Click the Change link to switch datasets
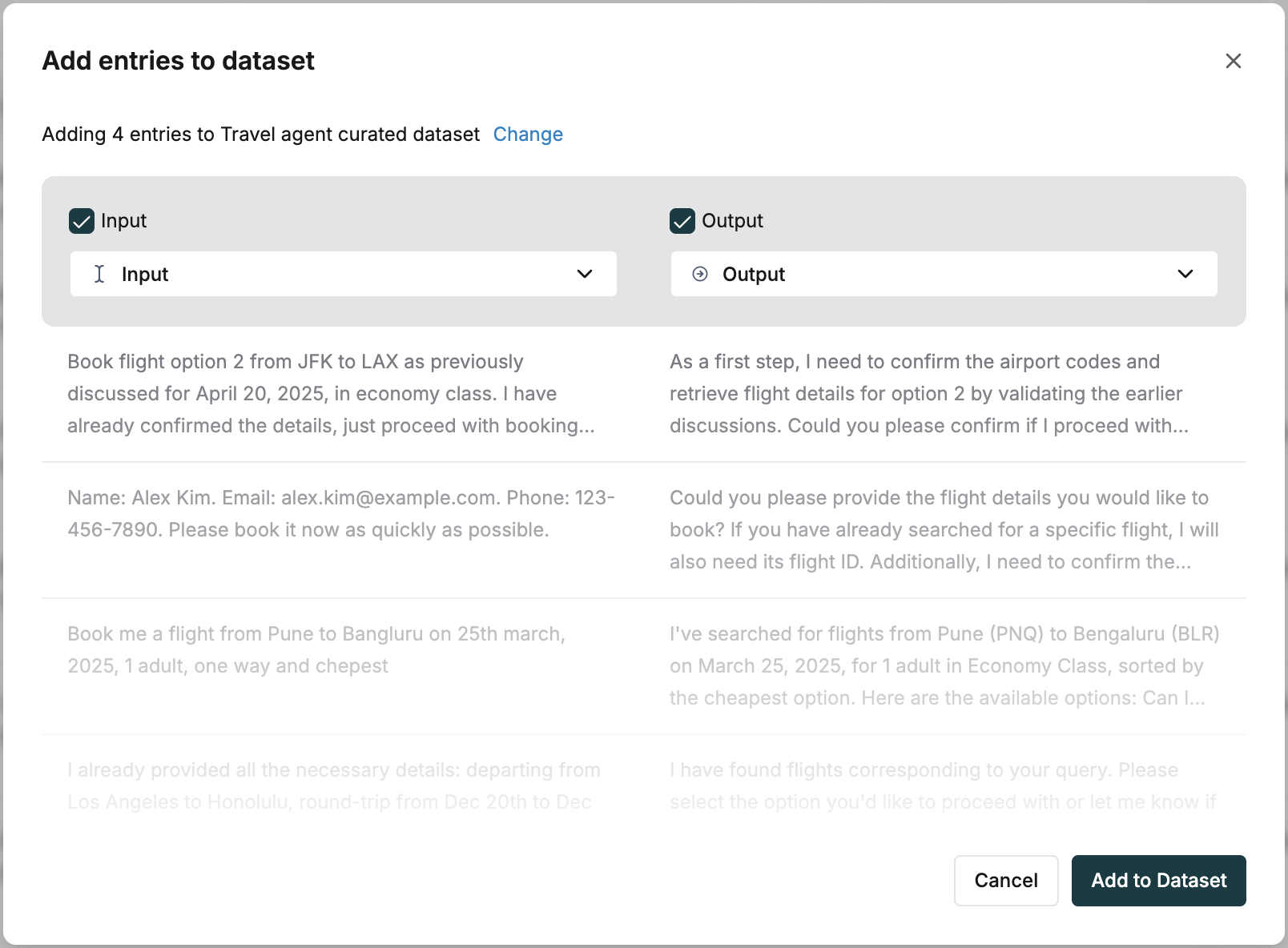The width and height of the screenshot is (1288, 948). pyautogui.click(x=529, y=134)
